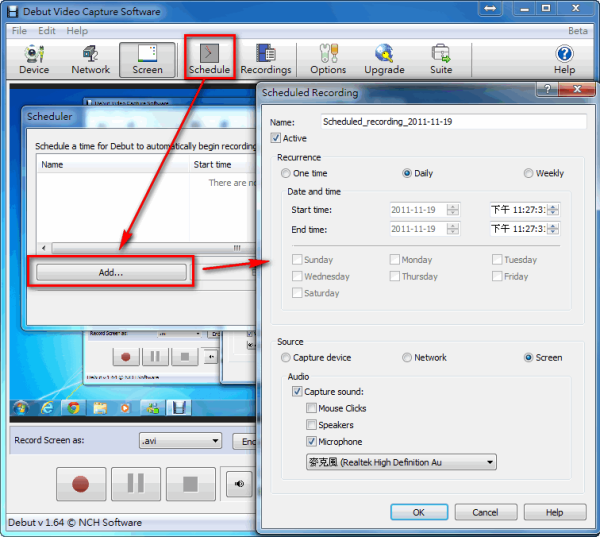Open the file explorer taskbar icon in preview

coord(100,408)
